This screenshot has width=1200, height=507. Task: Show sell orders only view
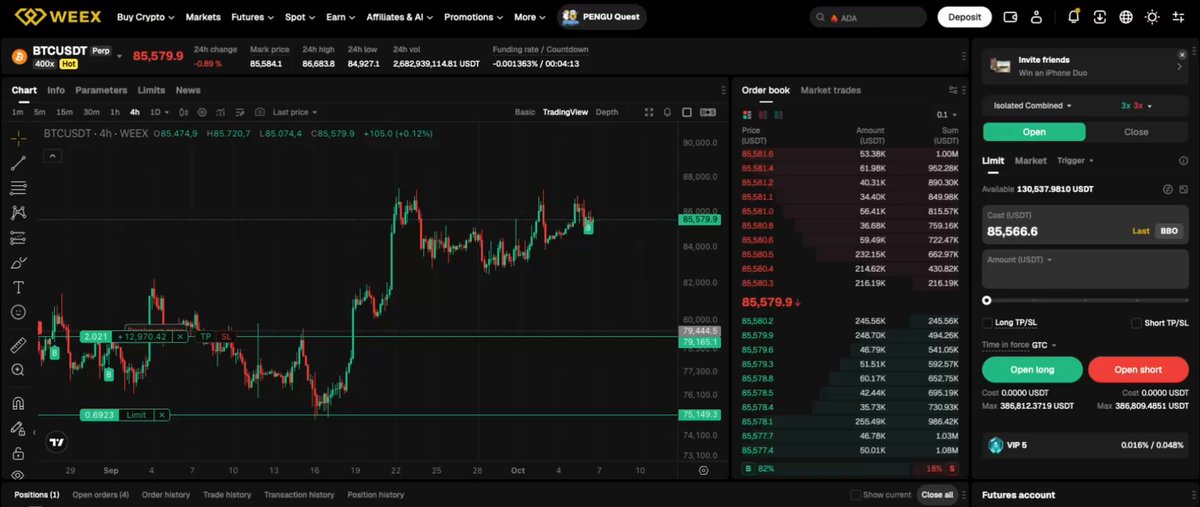click(762, 115)
